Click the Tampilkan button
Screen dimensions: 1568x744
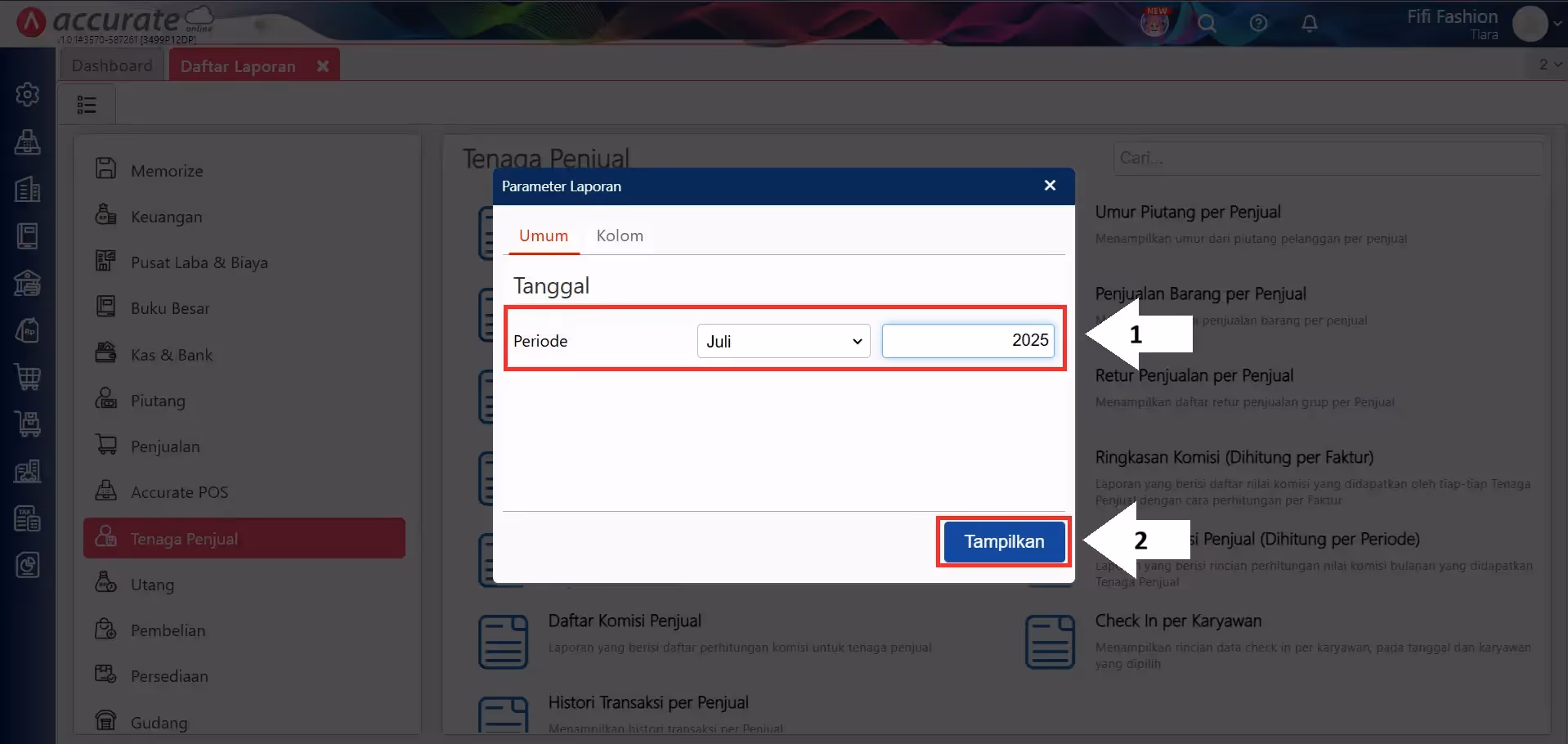click(1004, 541)
